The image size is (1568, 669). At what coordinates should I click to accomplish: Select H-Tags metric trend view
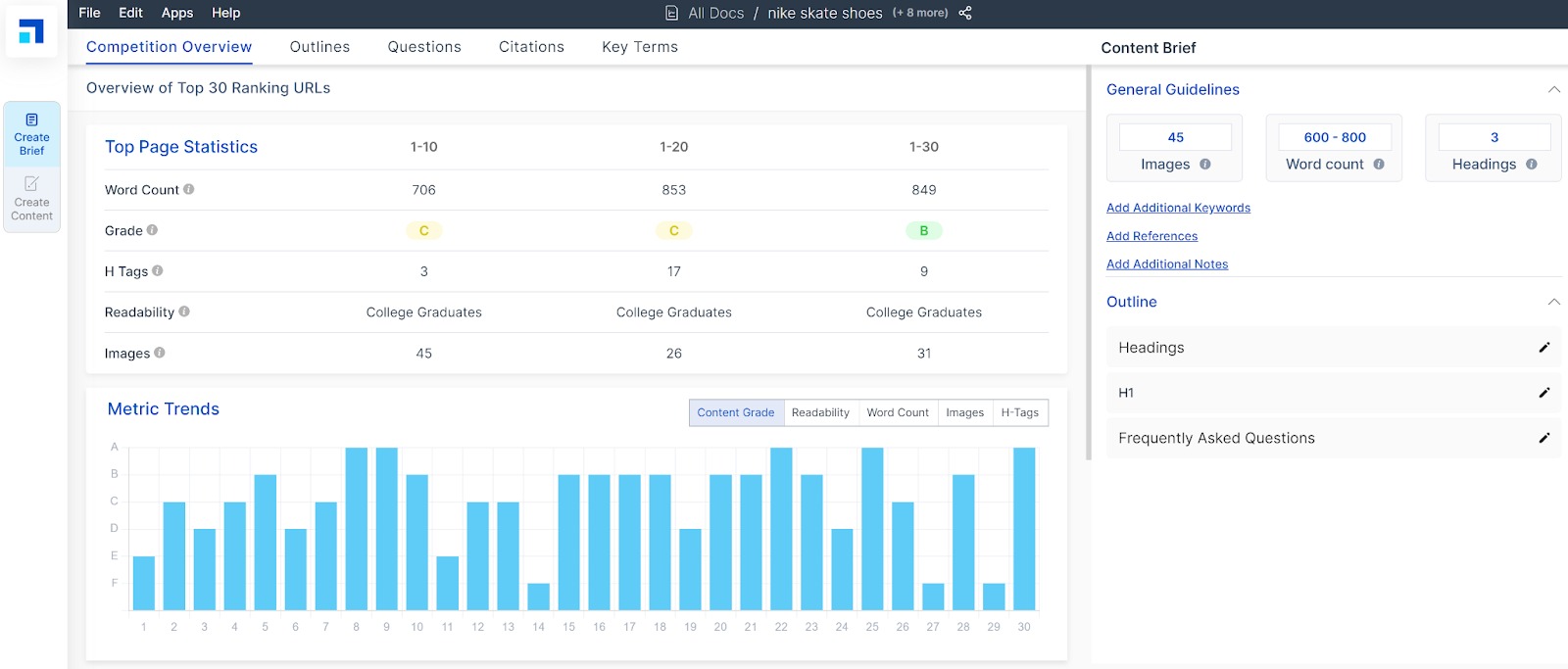[x=1019, y=412]
